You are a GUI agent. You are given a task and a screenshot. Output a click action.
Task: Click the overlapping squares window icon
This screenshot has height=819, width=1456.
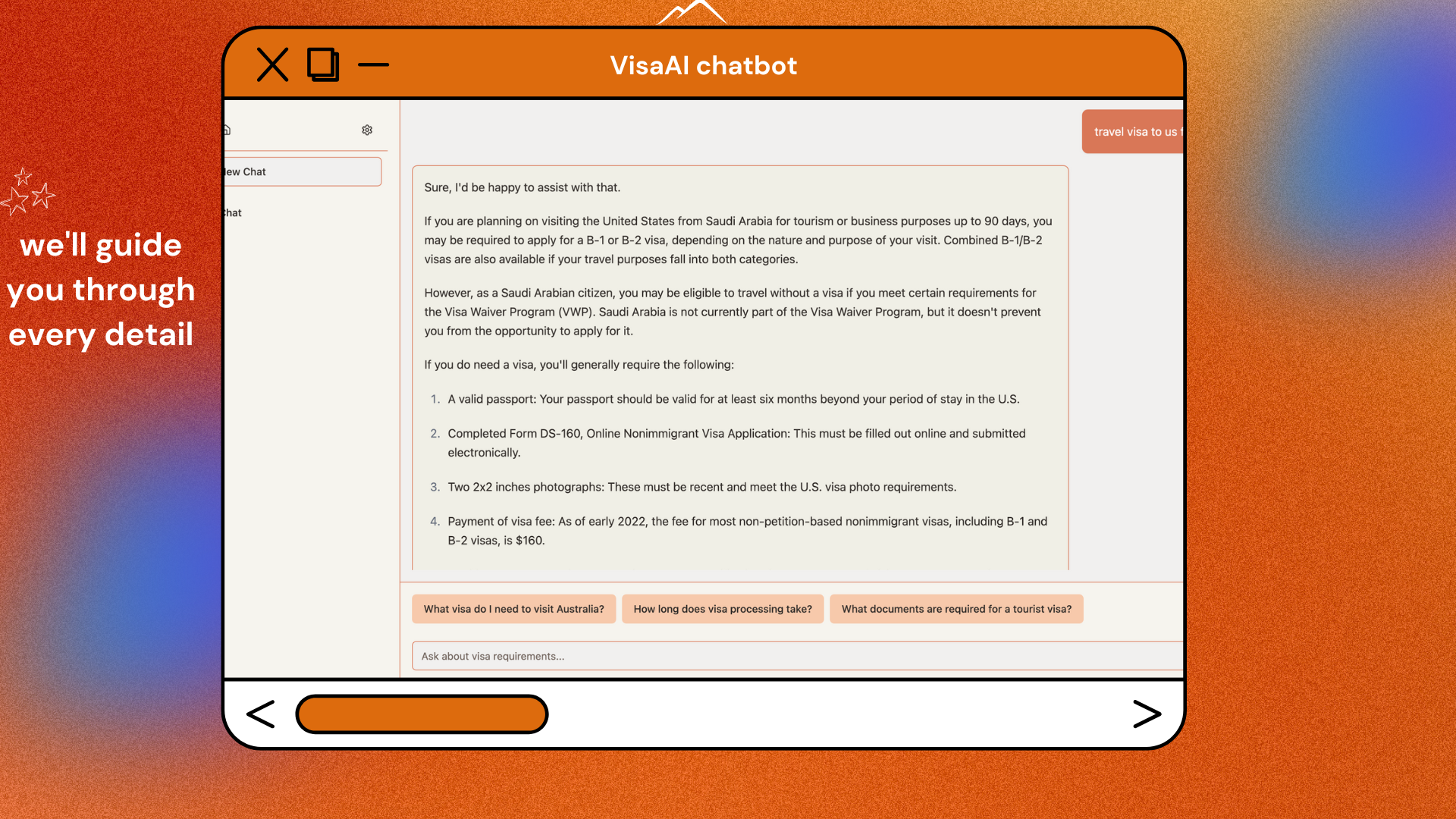click(x=323, y=64)
